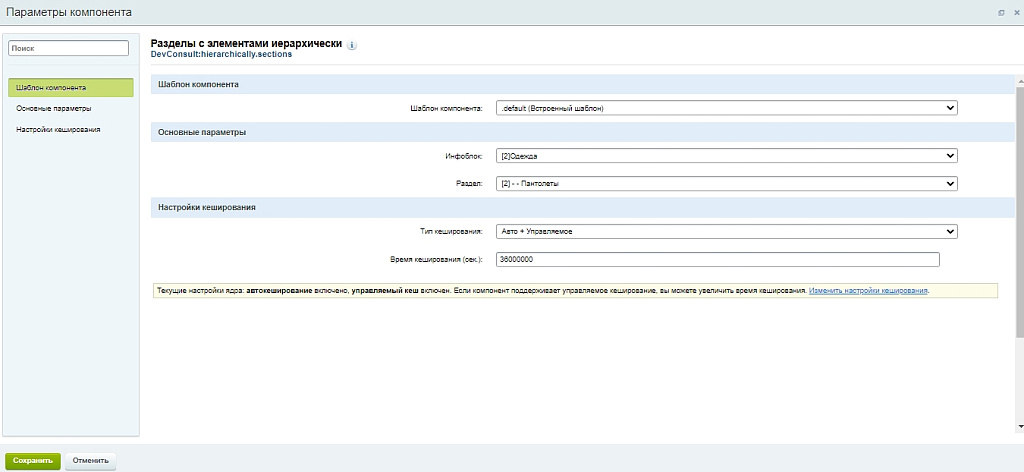Close the Параметры компонента dialog

[x=1014, y=12]
